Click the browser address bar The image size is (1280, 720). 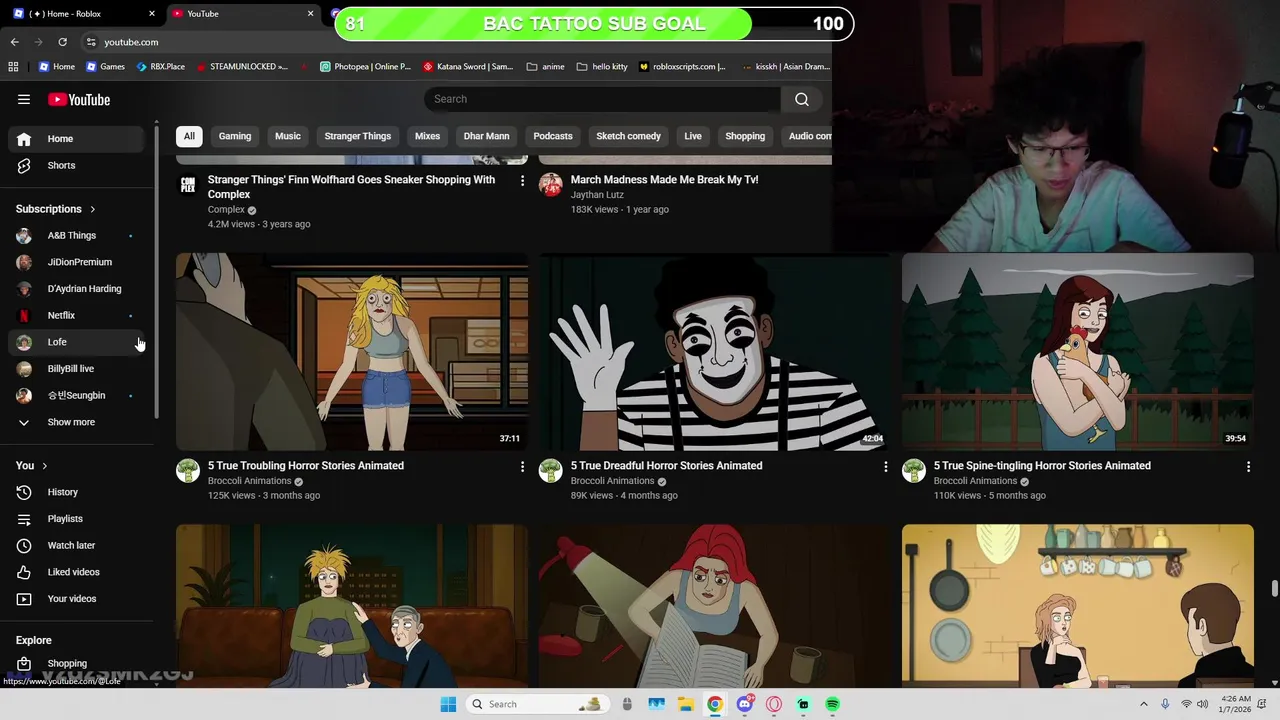455,42
